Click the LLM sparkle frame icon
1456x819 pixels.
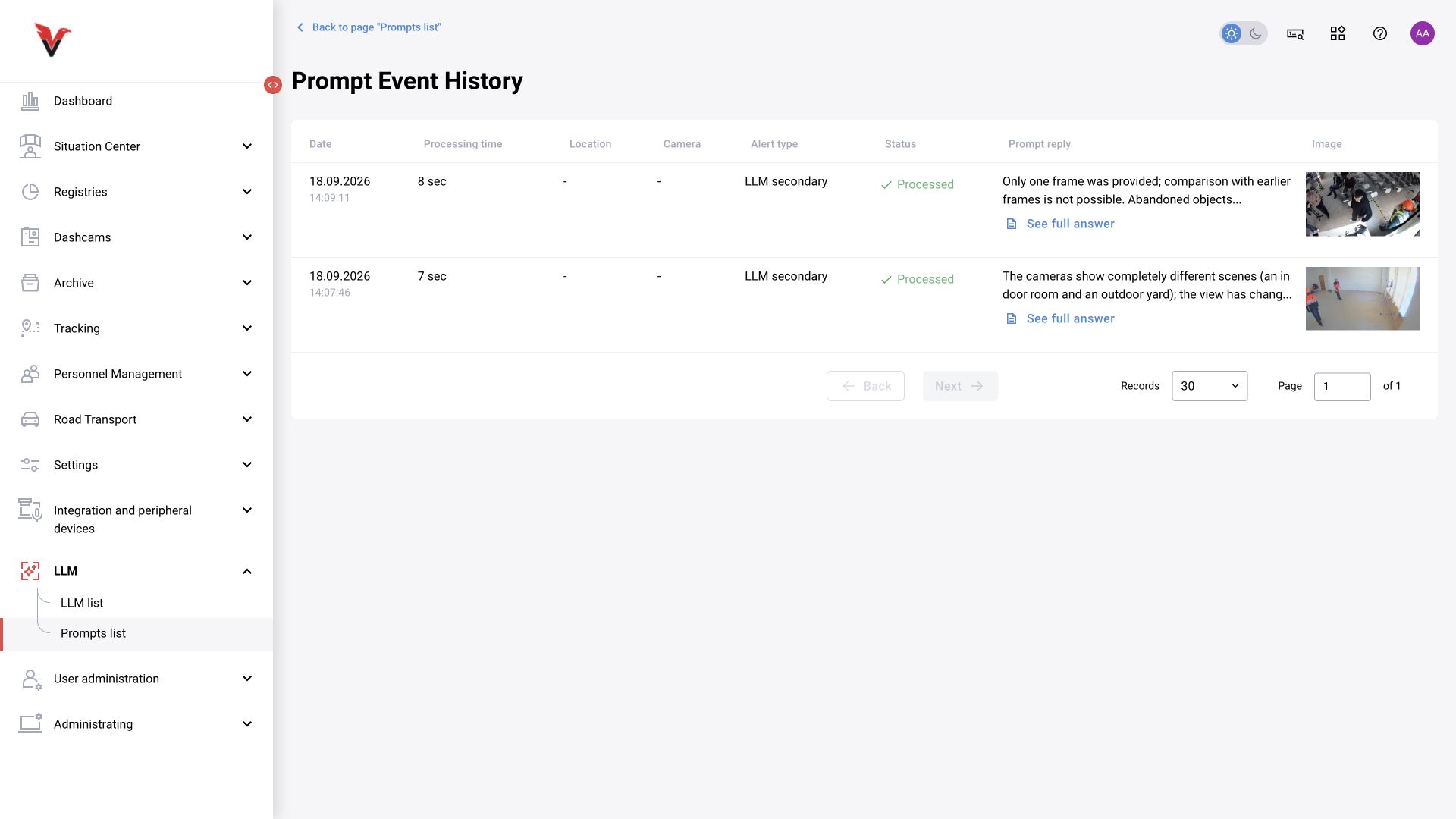tap(30, 571)
